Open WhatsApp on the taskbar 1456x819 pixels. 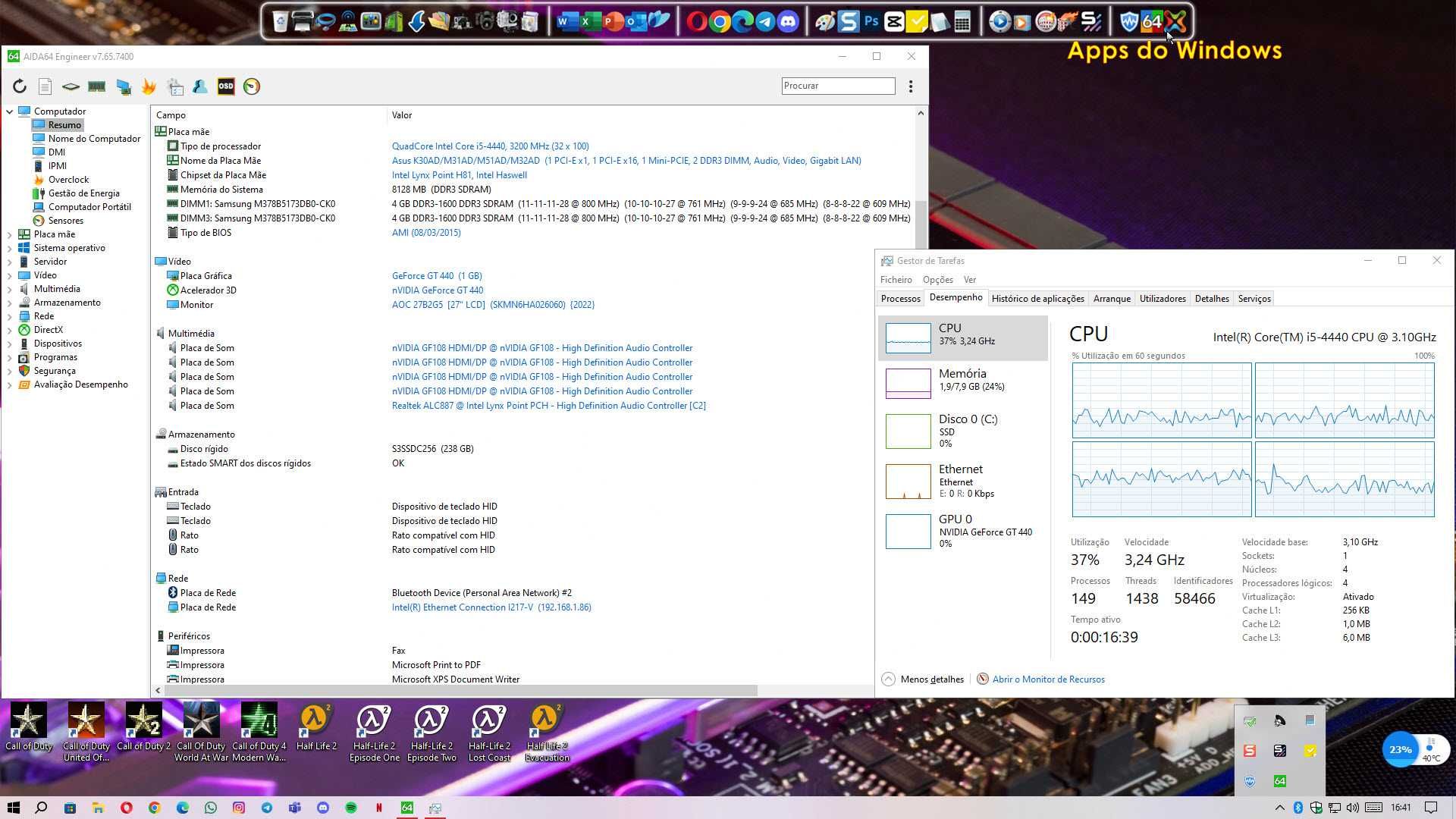(210, 808)
